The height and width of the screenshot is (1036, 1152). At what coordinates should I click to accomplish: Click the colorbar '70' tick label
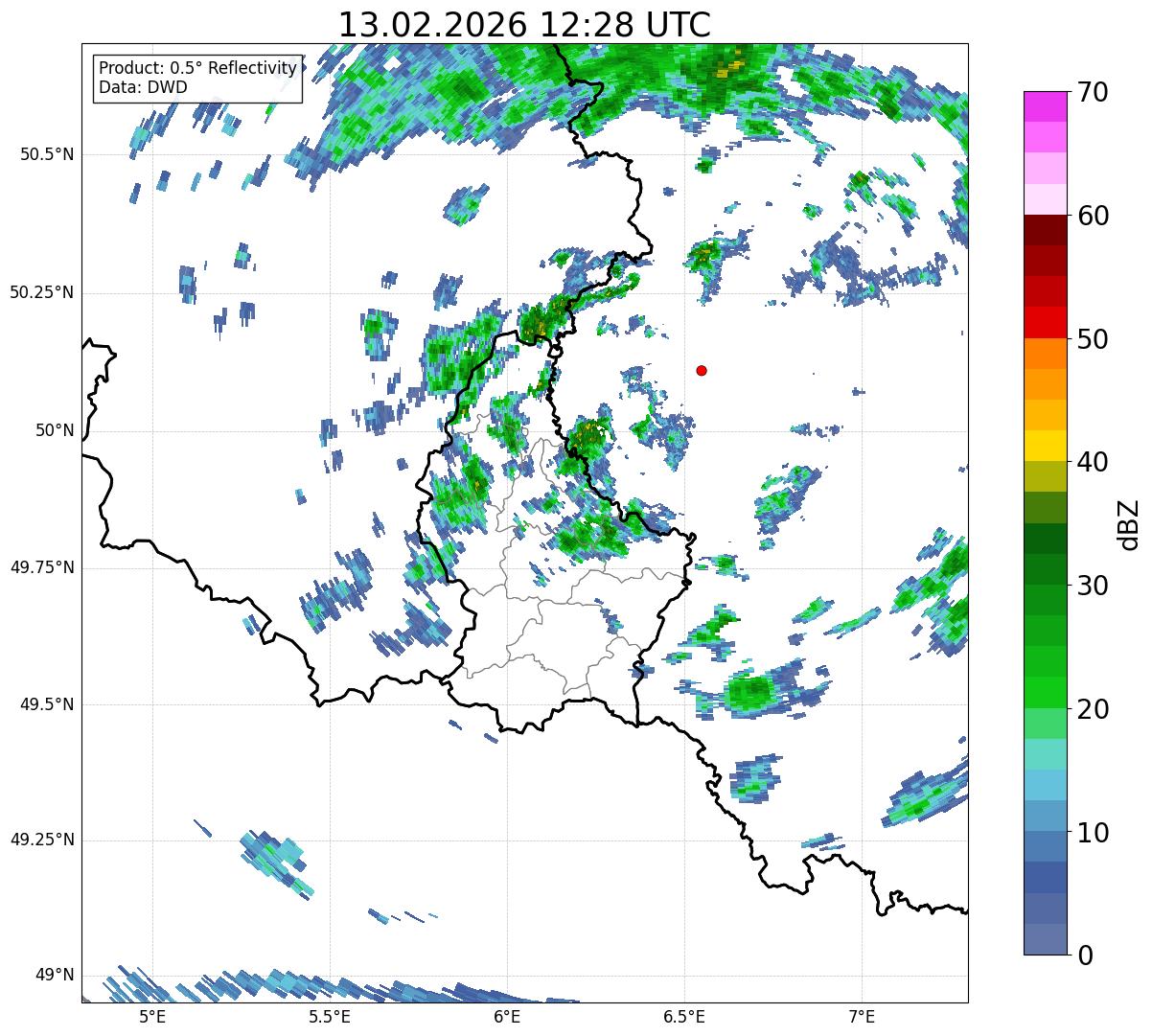[1094, 92]
